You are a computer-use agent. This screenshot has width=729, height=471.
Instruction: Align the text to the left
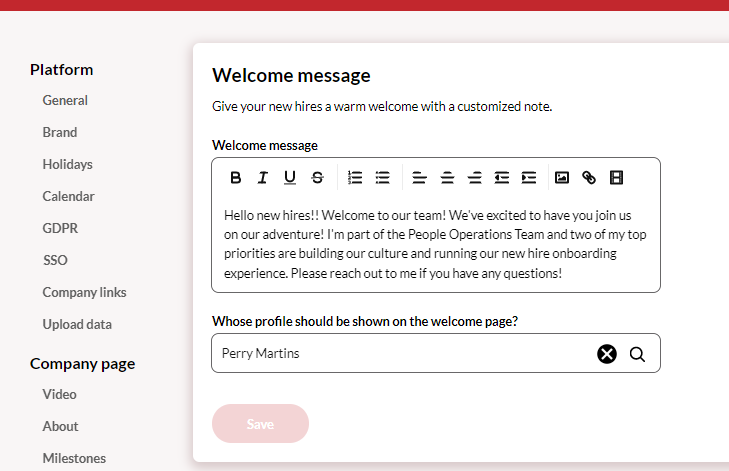[420, 178]
